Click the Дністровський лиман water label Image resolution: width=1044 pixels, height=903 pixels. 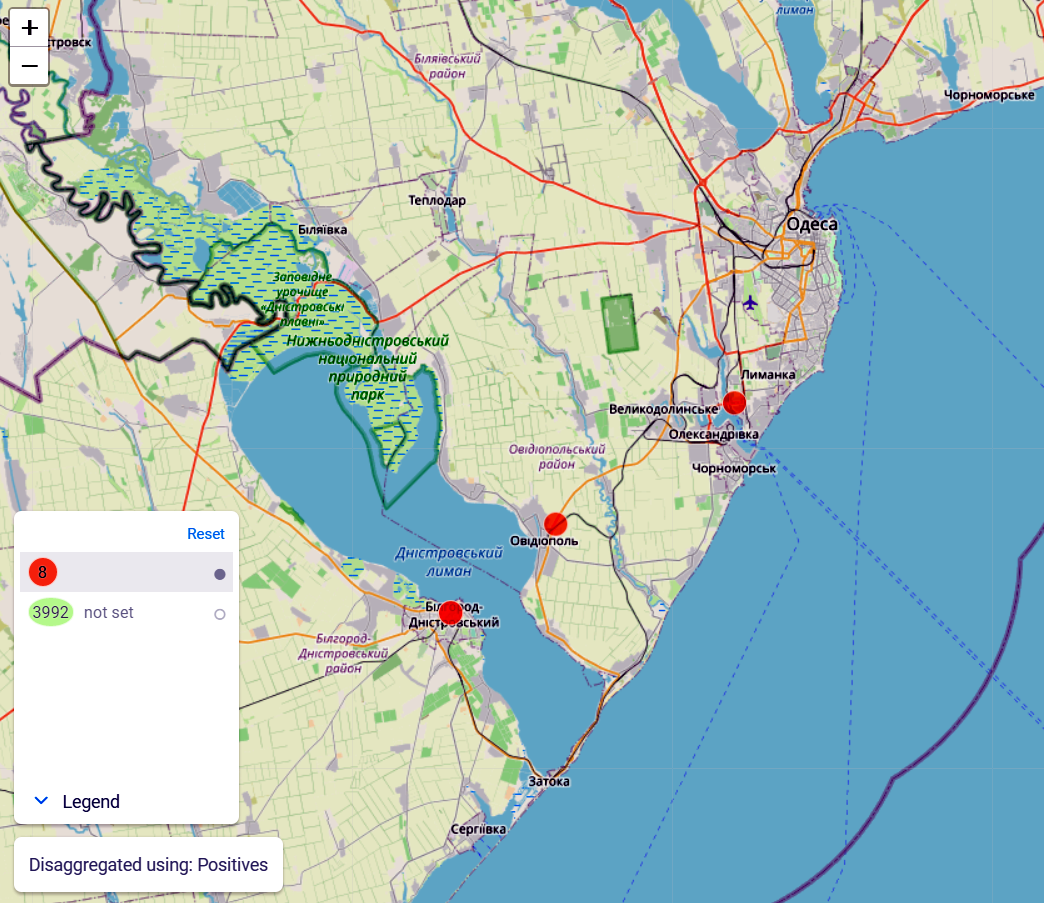449,562
